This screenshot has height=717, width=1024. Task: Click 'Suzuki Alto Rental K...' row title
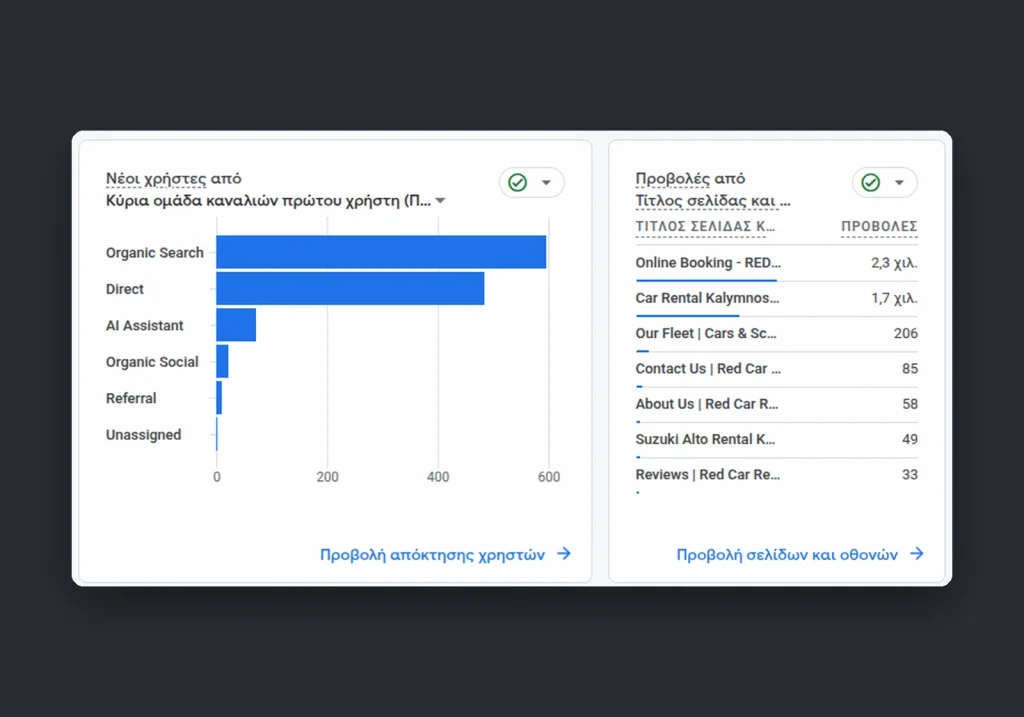tap(705, 439)
